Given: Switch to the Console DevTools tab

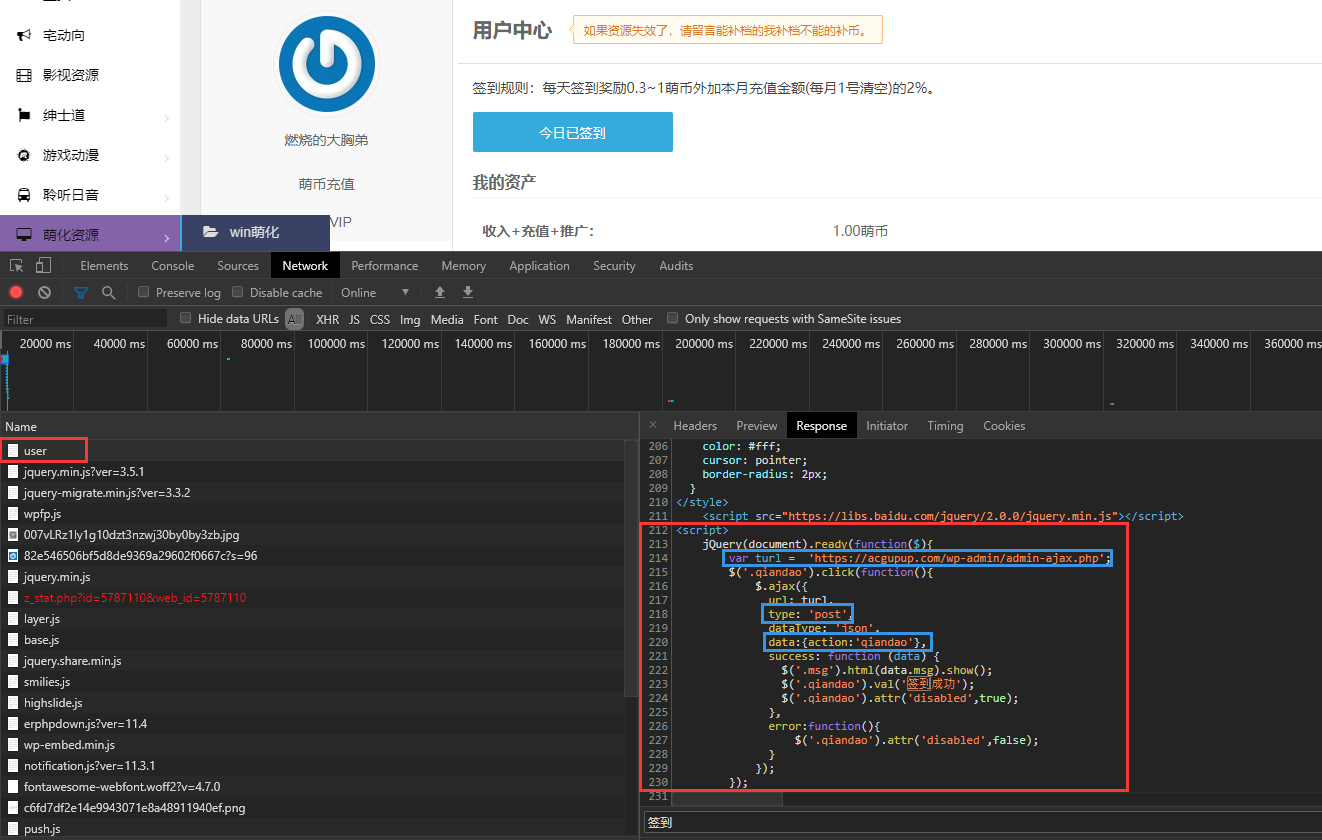Looking at the screenshot, I should (x=173, y=265).
